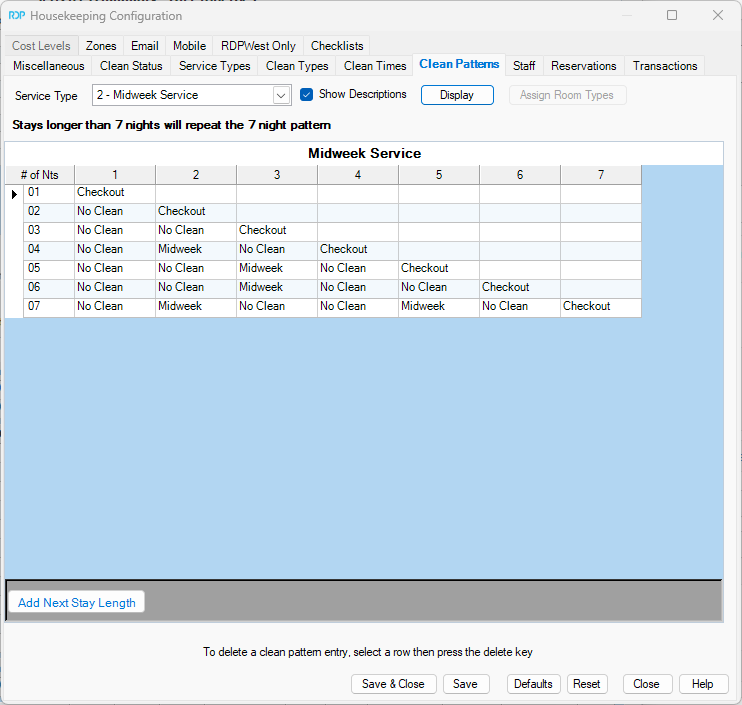Open the Transactions tab

(665, 66)
